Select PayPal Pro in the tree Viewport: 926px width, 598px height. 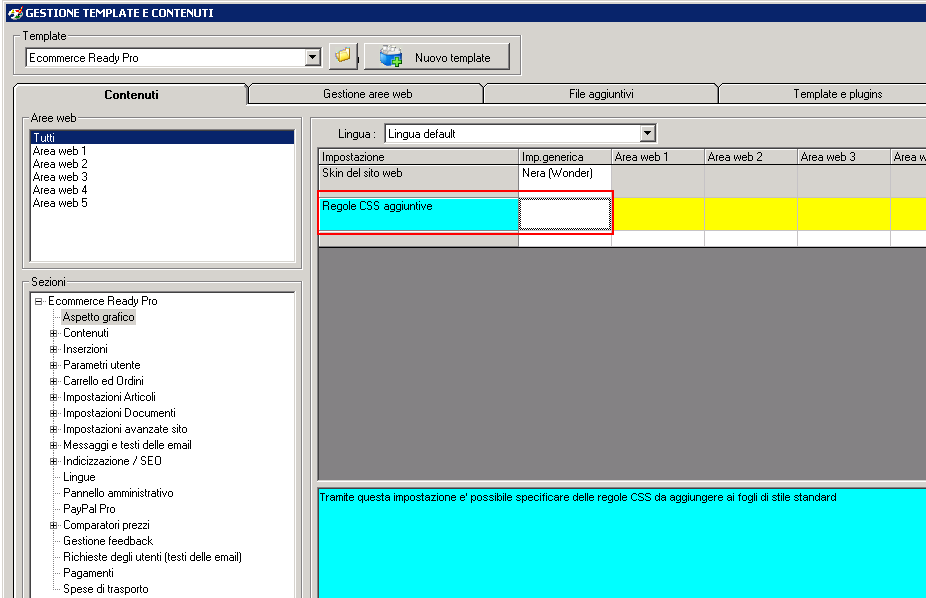89,509
